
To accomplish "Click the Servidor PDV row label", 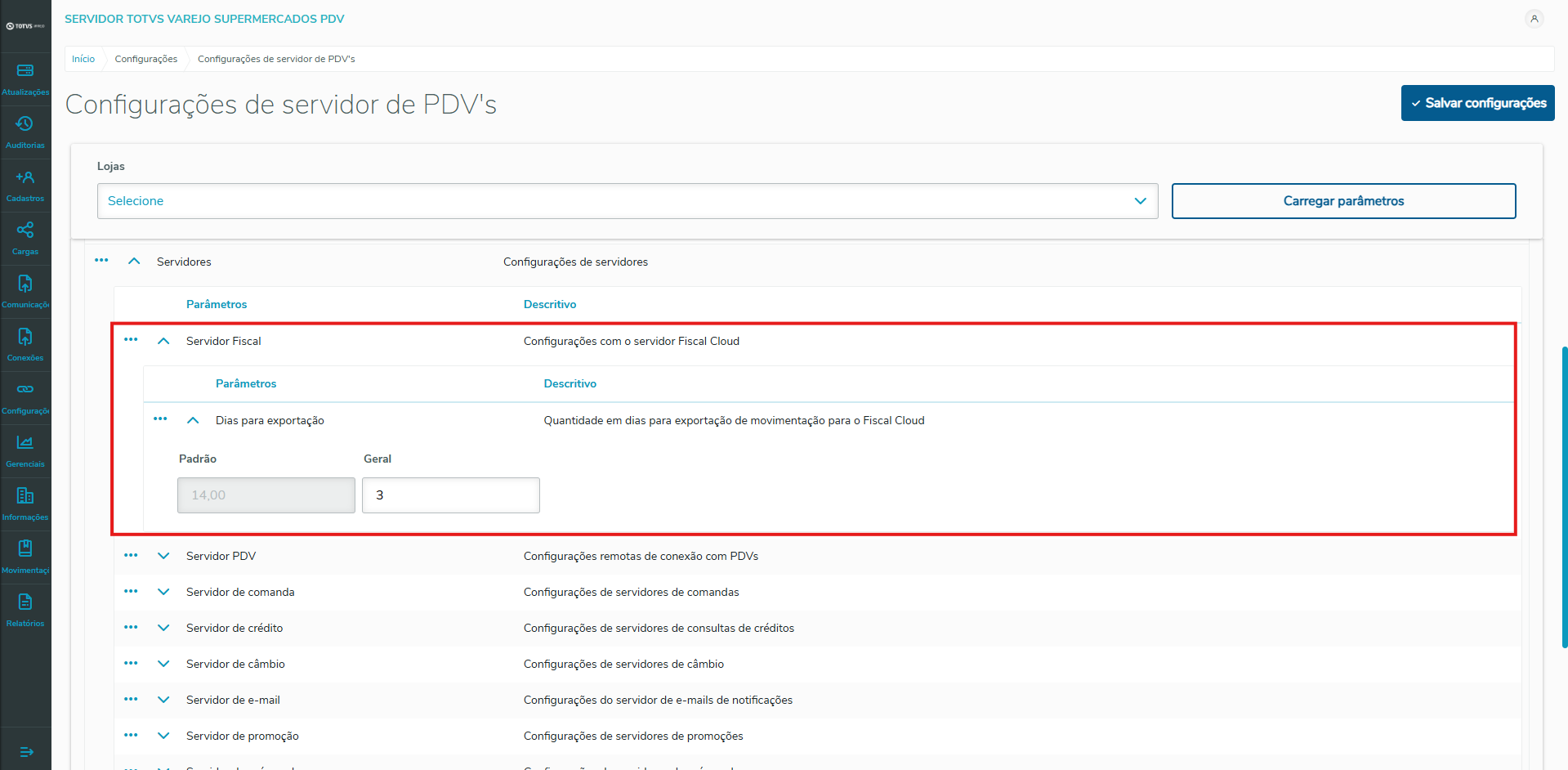I will pyautogui.click(x=221, y=556).
